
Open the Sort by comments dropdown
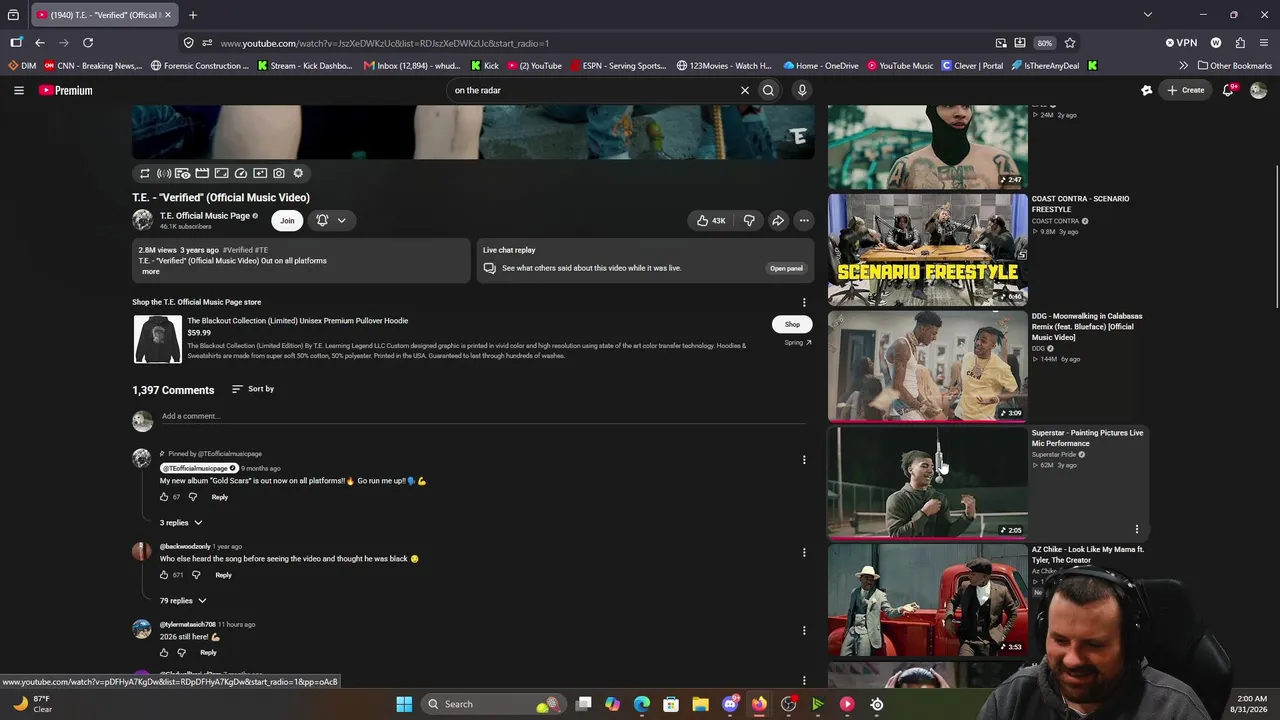point(253,389)
